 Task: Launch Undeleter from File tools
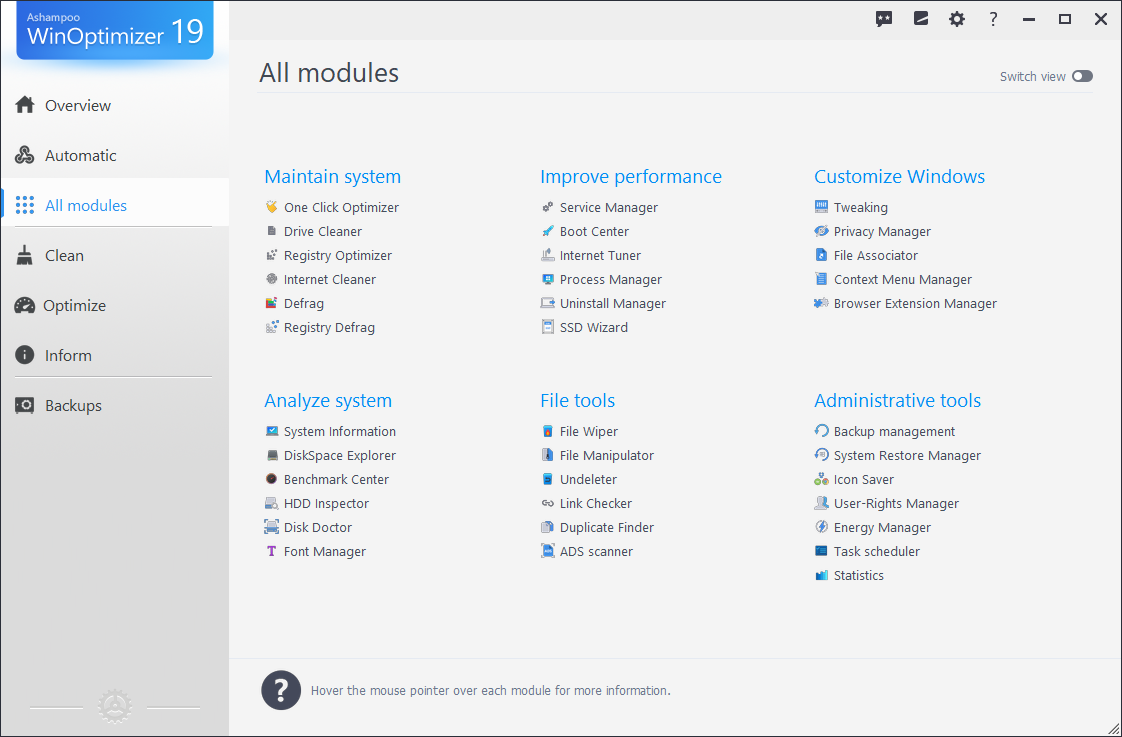(x=589, y=479)
